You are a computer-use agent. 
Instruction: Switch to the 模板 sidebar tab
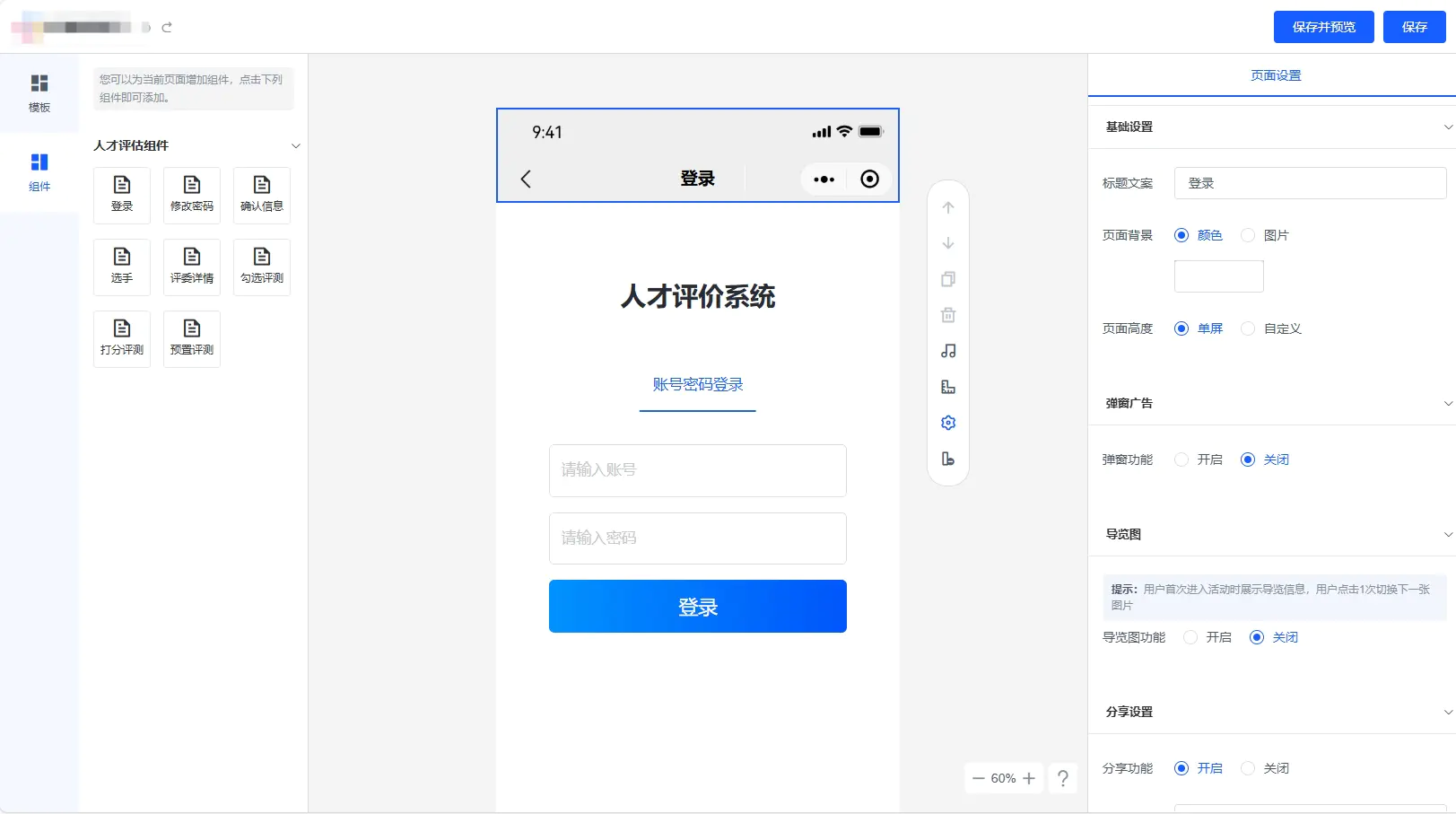39,93
